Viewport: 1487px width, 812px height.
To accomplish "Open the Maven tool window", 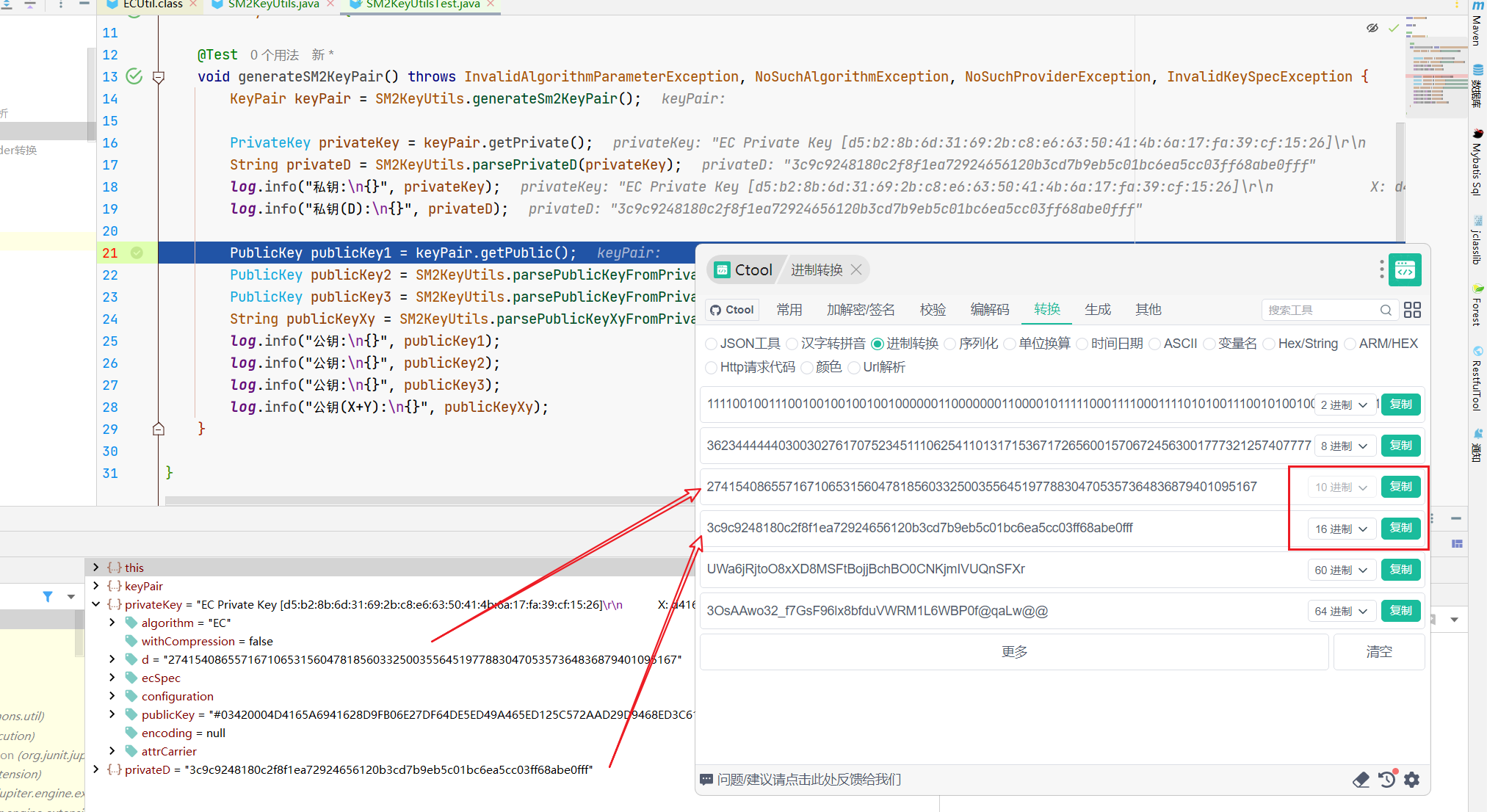I will [x=1477, y=24].
